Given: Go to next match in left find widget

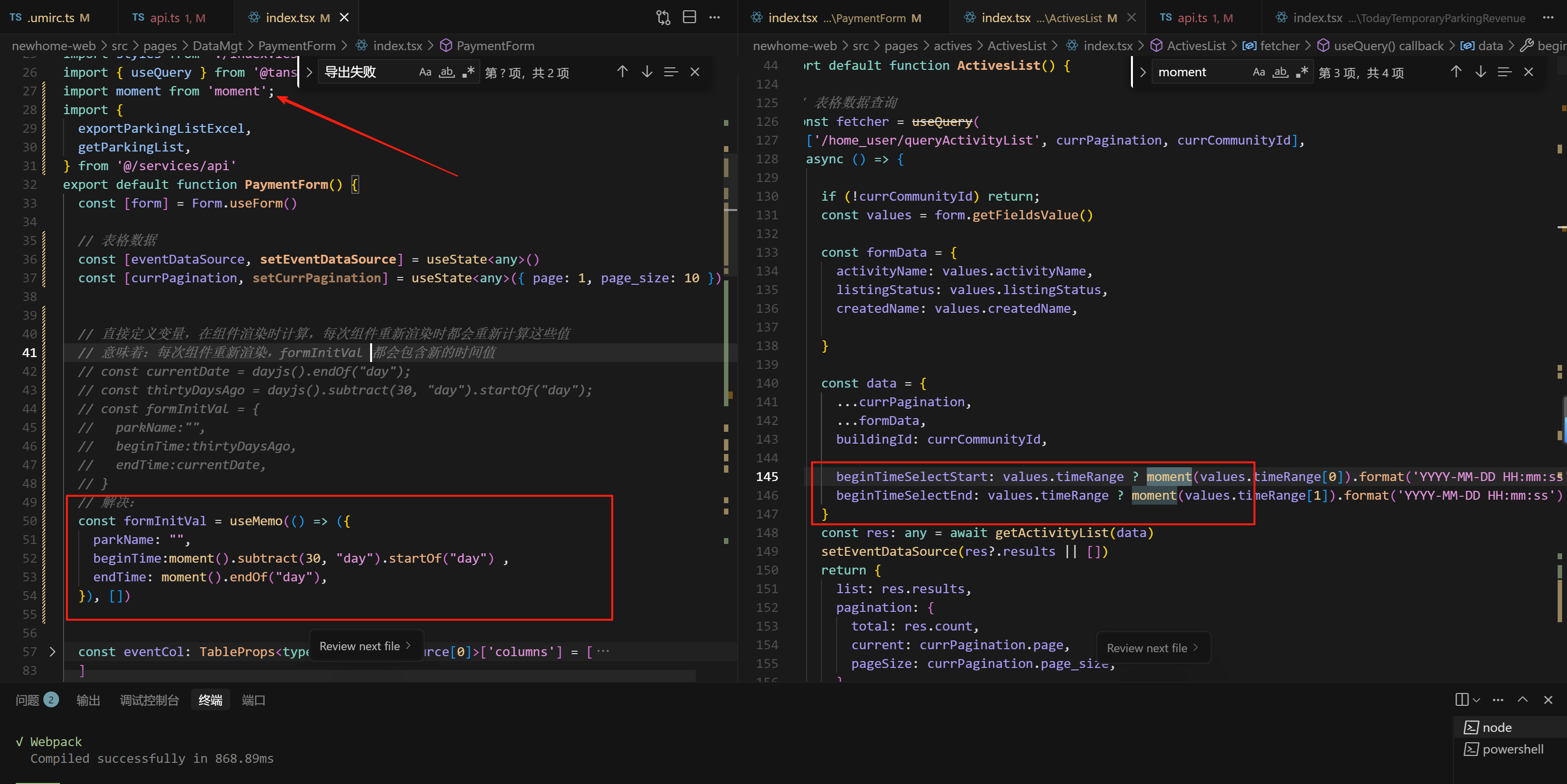Looking at the screenshot, I should coord(647,72).
